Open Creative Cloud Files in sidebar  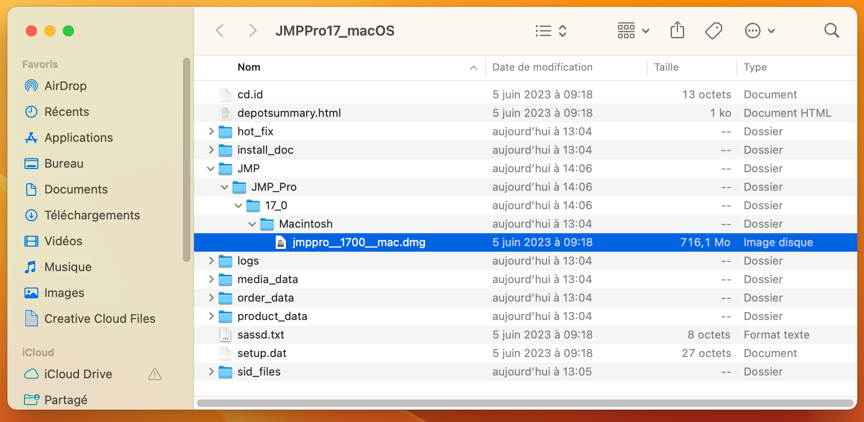[99, 319]
